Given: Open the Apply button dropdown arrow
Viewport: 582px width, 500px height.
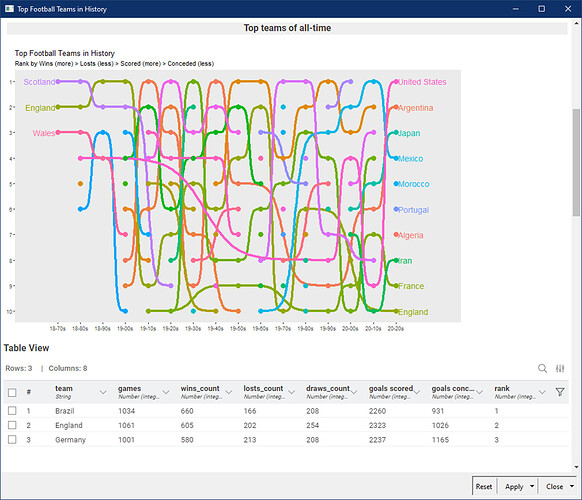Looking at the screenshot, I should pos(532,486).
